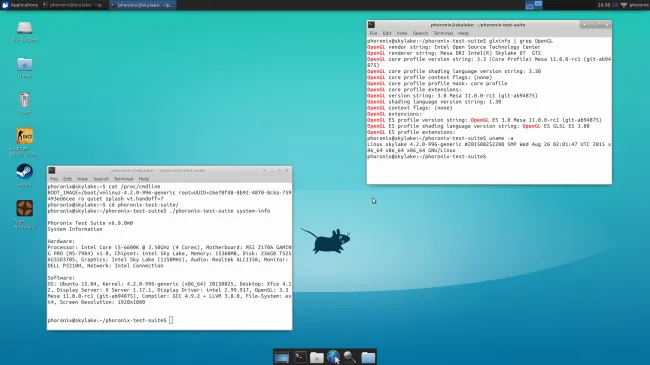This screenshot has width=650, height=365.
Task: Open Edit menu in system-info terminal
Action: click(67, 179)
